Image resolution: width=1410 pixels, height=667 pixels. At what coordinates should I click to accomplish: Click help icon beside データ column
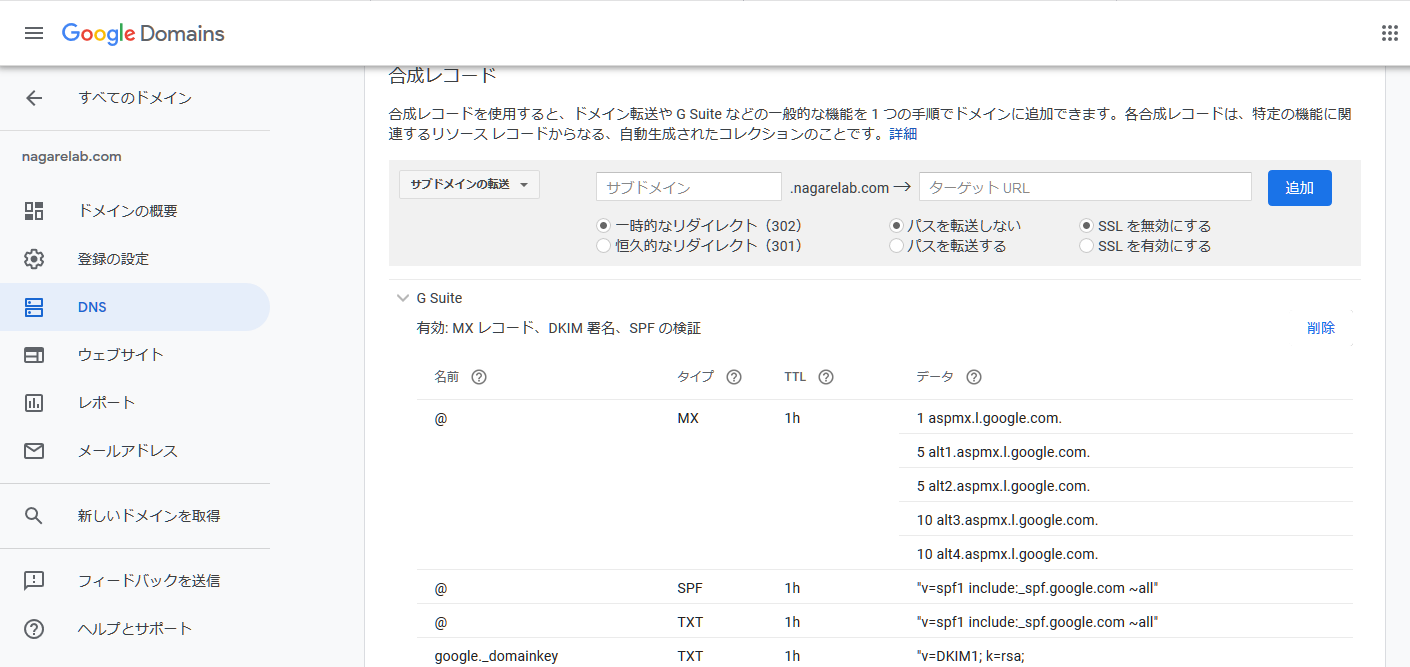click(974, 377)
